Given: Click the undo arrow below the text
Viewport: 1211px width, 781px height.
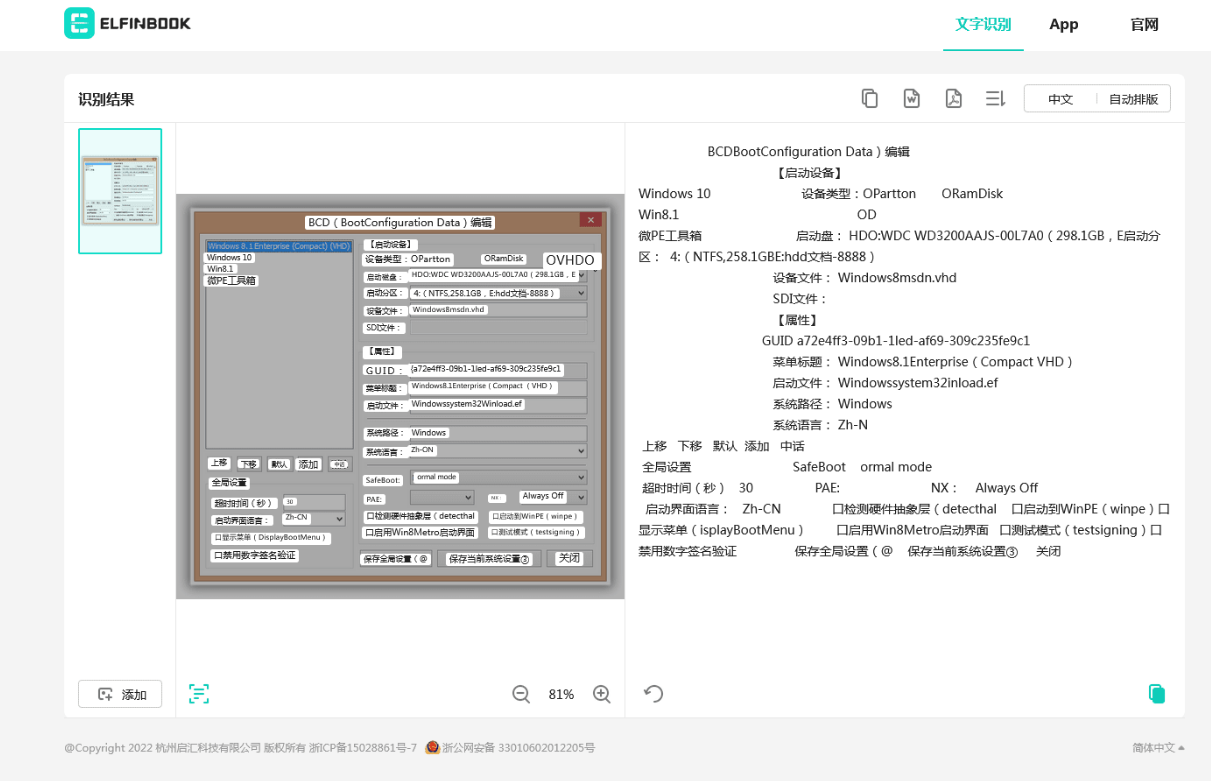Looking at the screenshot, I should (x=654, y=694).
